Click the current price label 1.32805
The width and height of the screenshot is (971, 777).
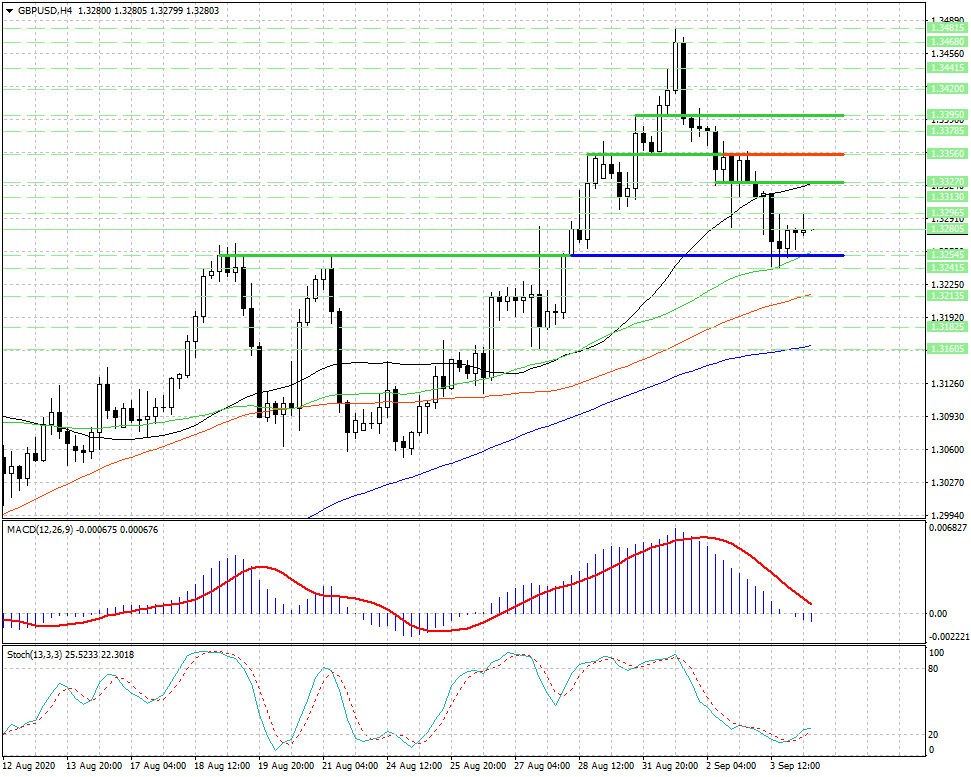click(947, 228)
